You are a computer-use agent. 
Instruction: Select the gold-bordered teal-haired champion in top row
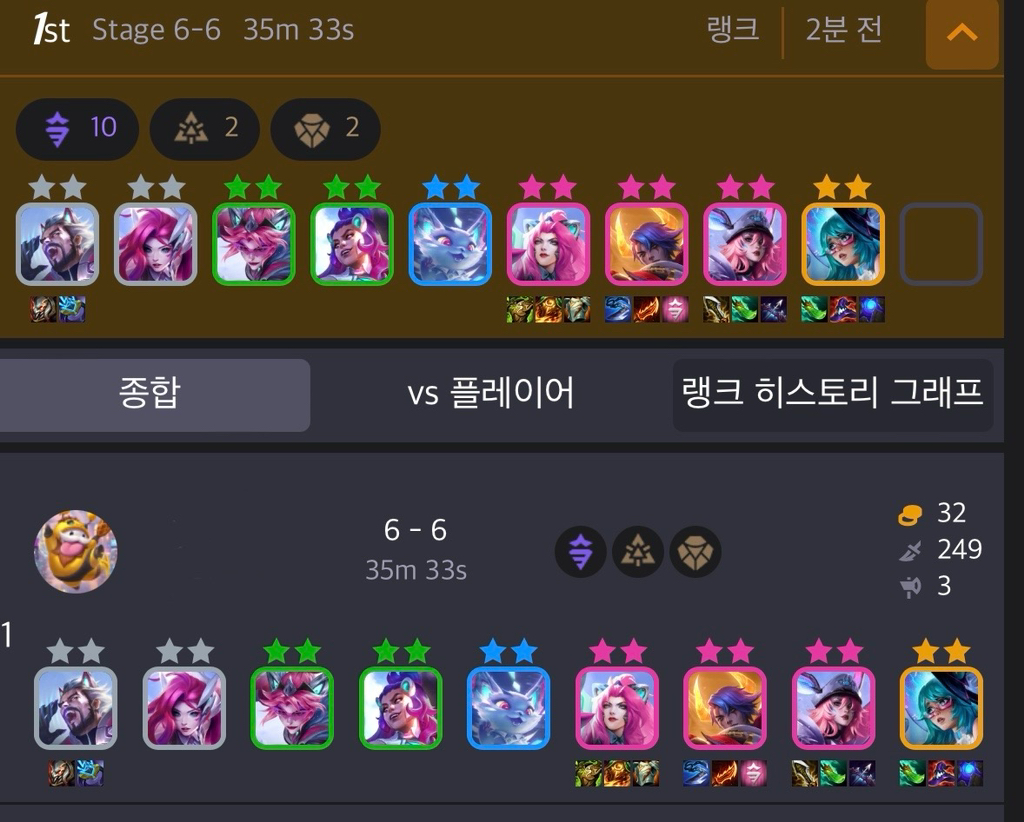click(x=843, y=244)
